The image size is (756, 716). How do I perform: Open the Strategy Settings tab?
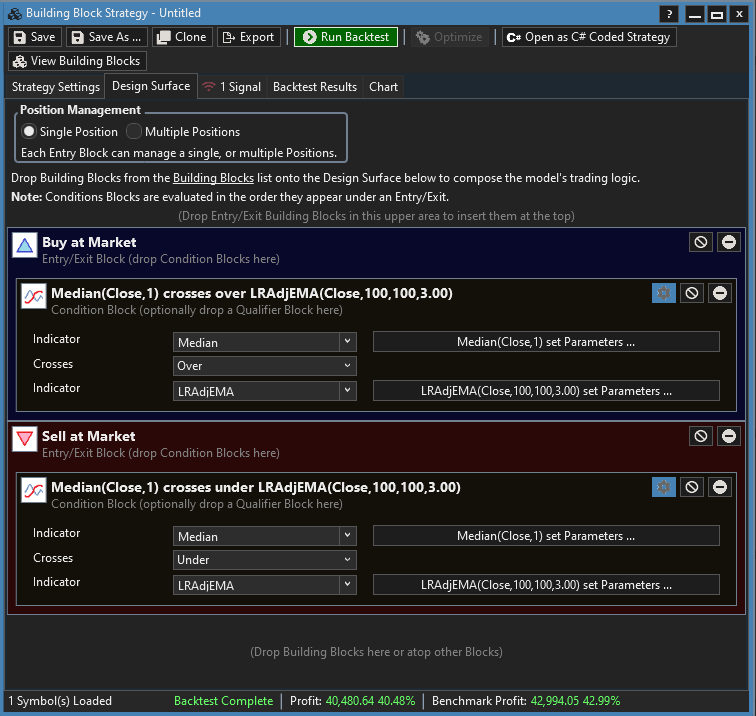click(56, 87)
